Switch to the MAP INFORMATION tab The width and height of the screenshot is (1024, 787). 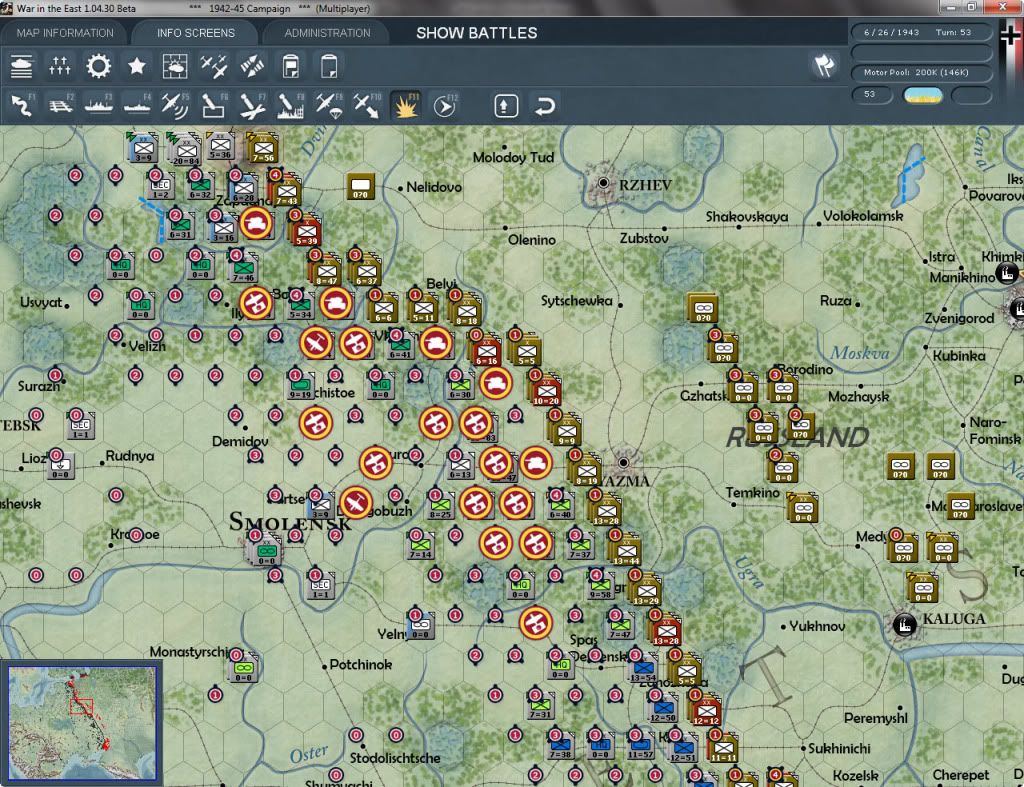coord(65,33)
